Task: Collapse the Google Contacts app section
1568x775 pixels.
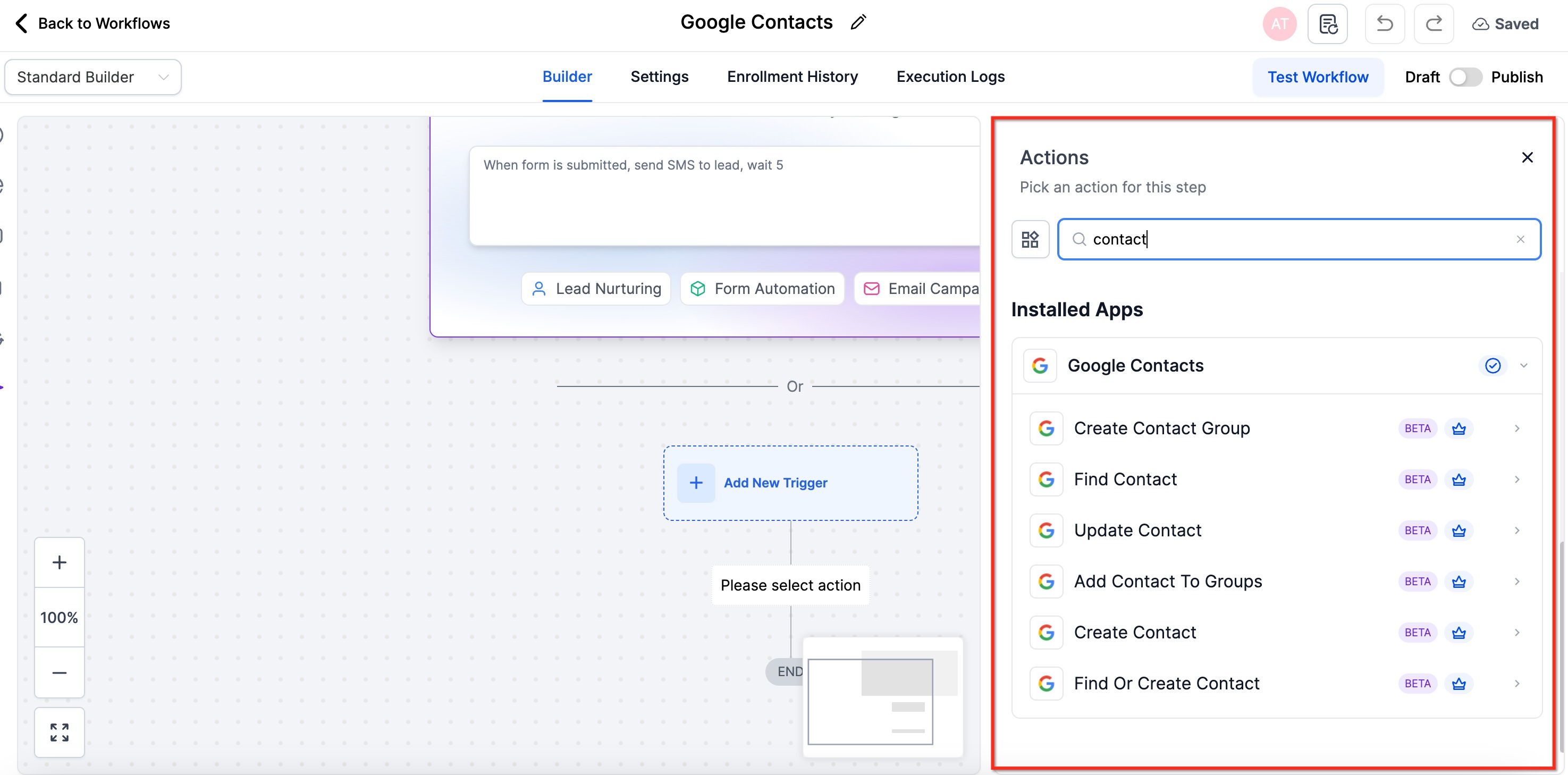Action: tap(1523, 365)
